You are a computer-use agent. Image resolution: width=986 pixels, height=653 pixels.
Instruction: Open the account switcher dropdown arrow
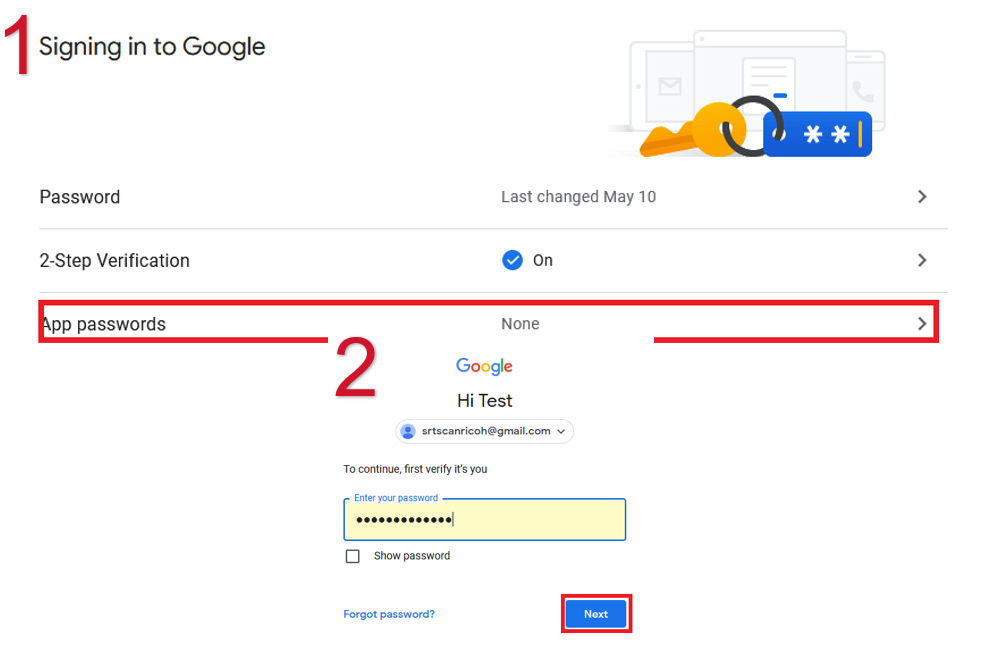coord(561,432)
